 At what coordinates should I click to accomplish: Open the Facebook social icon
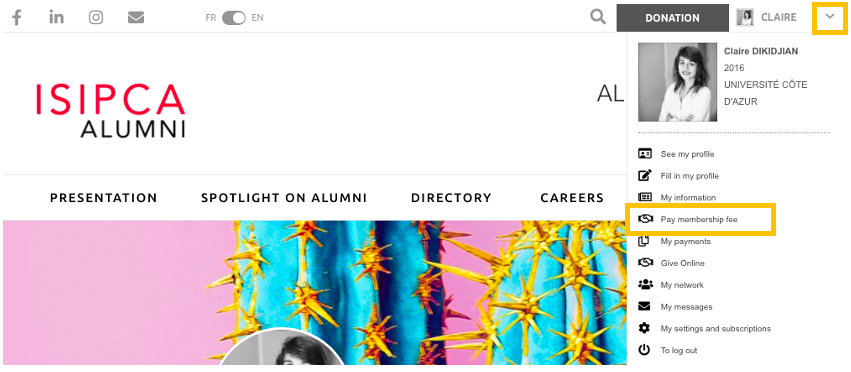click(17, 18)
